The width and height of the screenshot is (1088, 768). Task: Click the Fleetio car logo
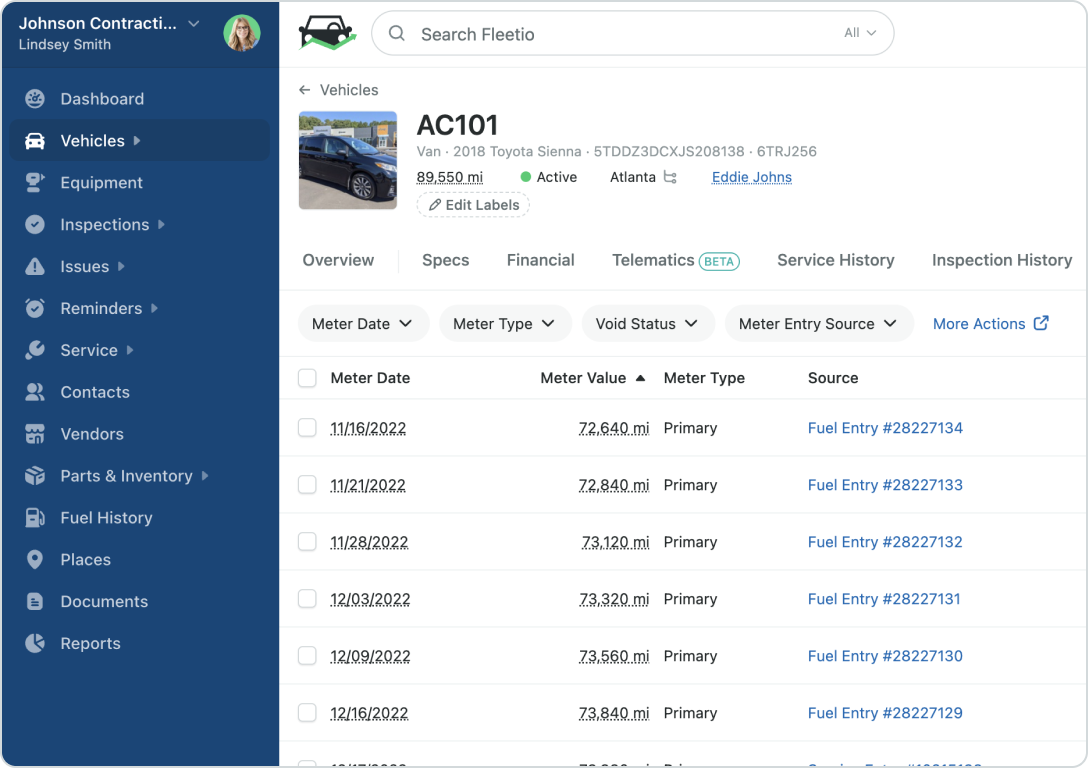point(327,33)
